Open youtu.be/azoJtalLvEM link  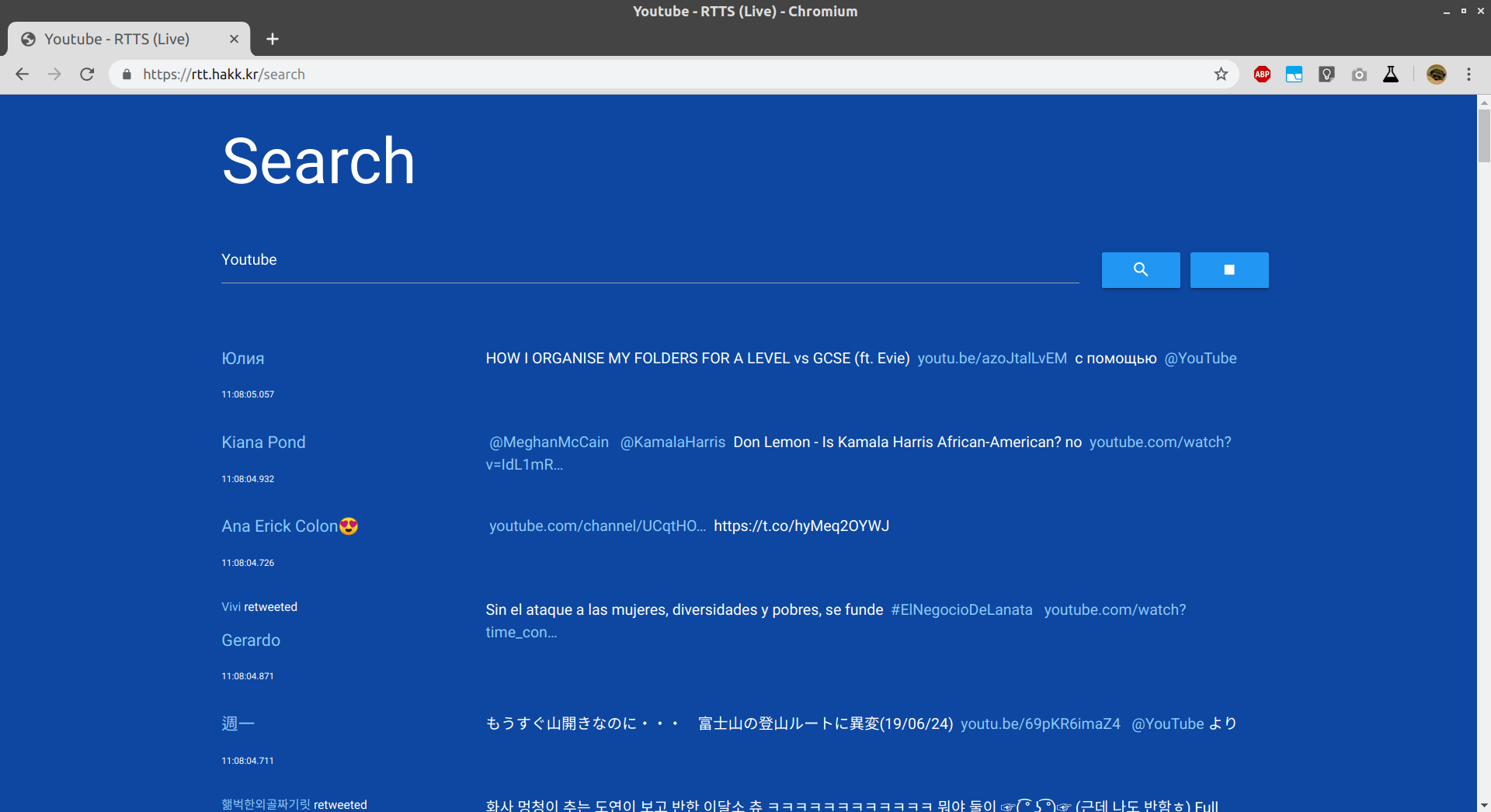click(x=992, y=359)
